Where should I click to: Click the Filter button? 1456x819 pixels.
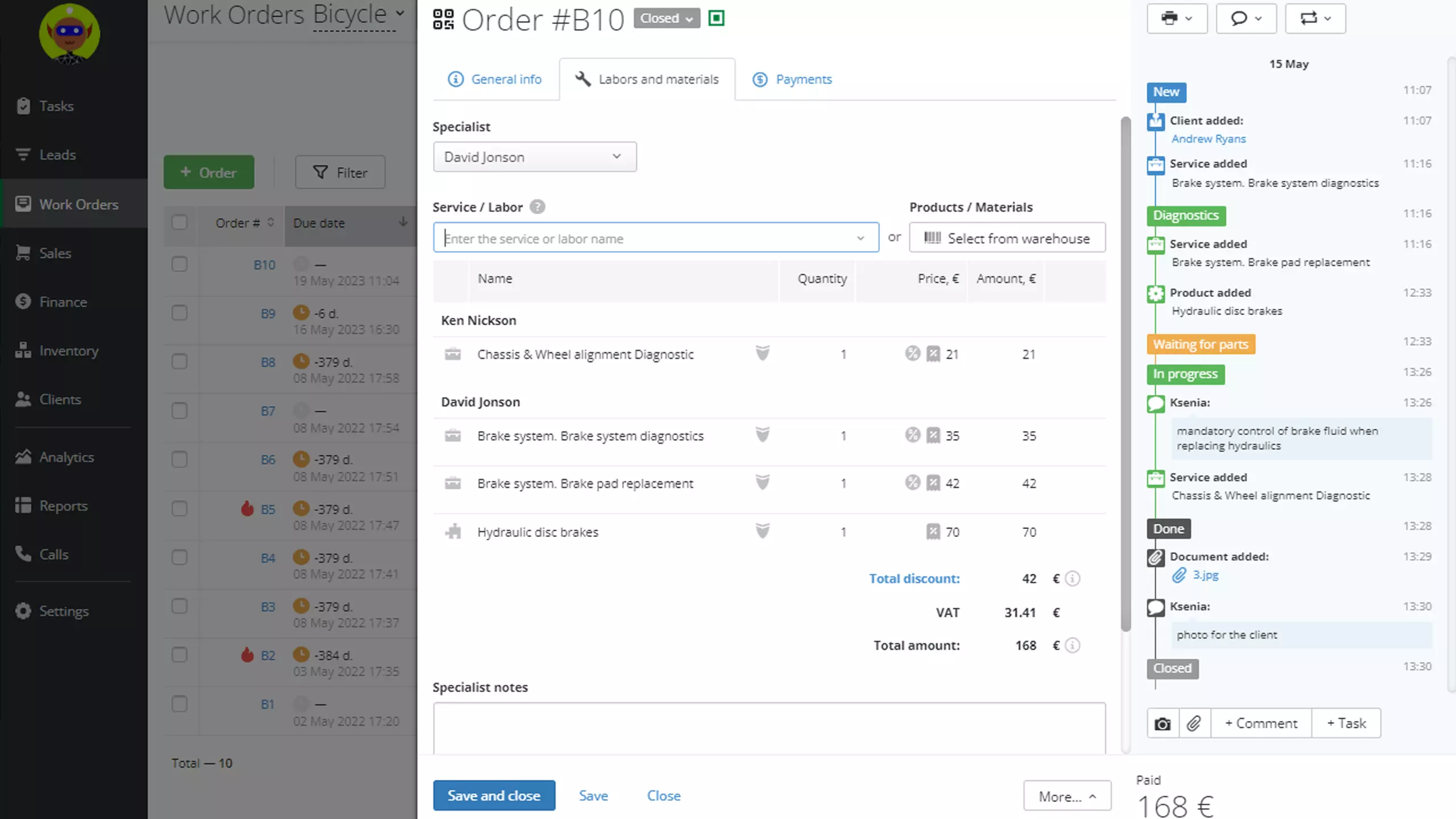click(x=340, y=172)
